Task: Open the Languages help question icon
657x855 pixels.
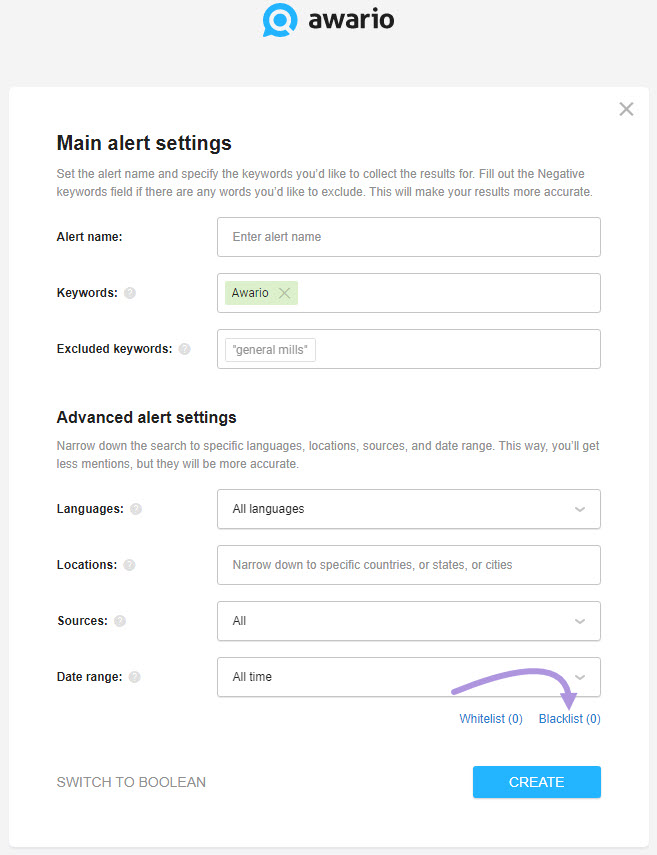Action: click(136, 509)
